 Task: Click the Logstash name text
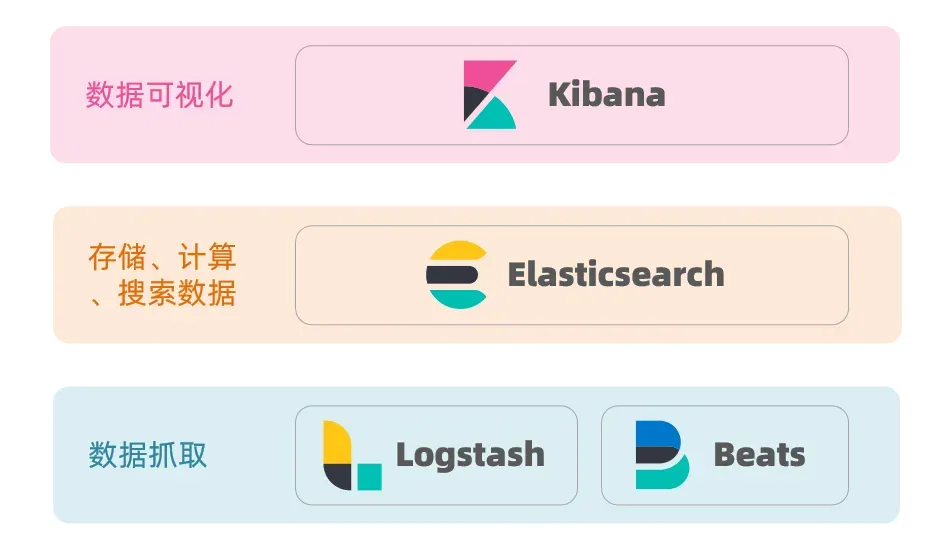(x=470, y=455)
